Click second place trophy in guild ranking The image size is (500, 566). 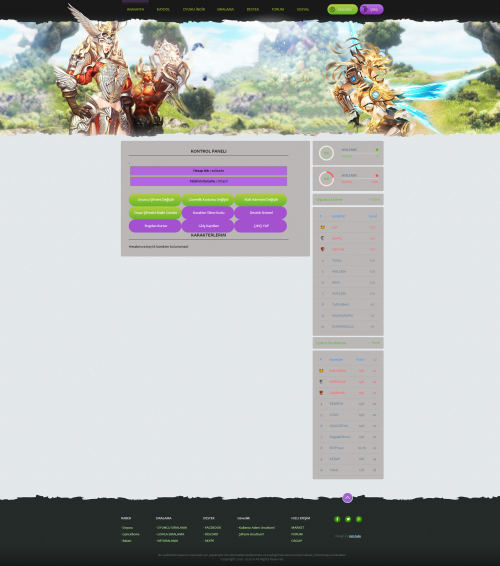click(x=321, y=382)
